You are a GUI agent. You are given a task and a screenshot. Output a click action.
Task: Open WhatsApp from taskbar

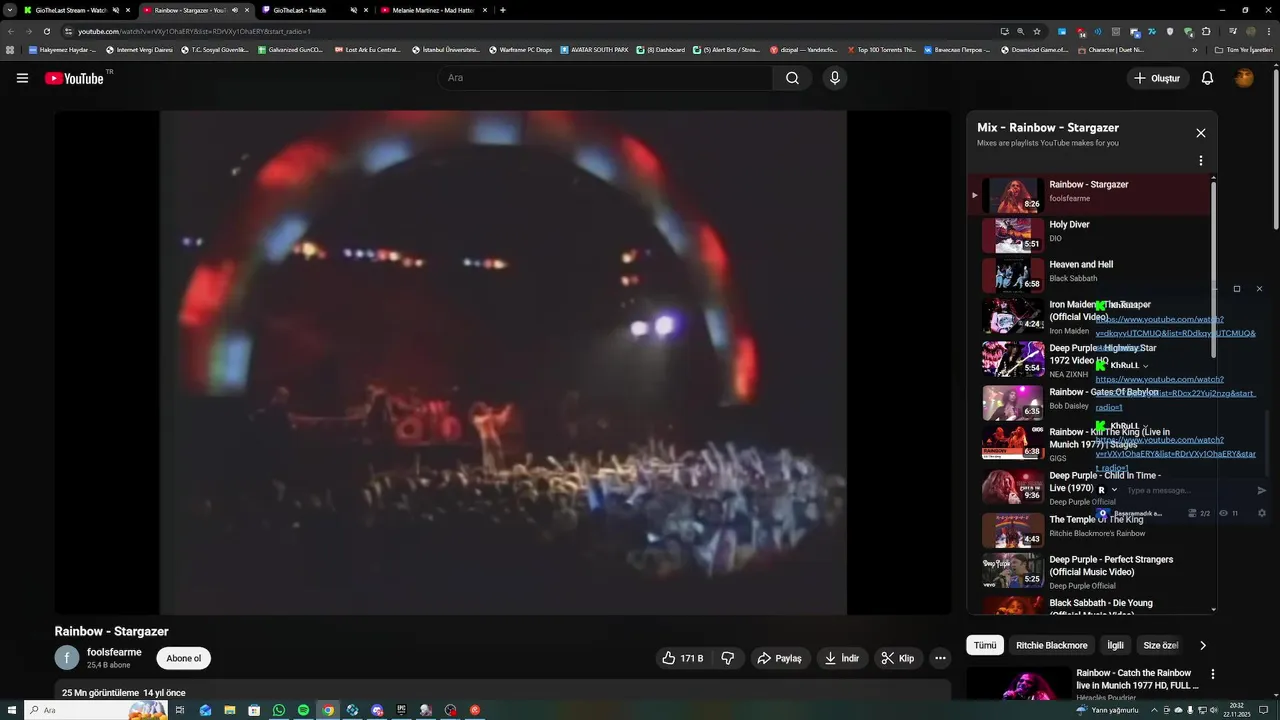click(x=279, y=710)
